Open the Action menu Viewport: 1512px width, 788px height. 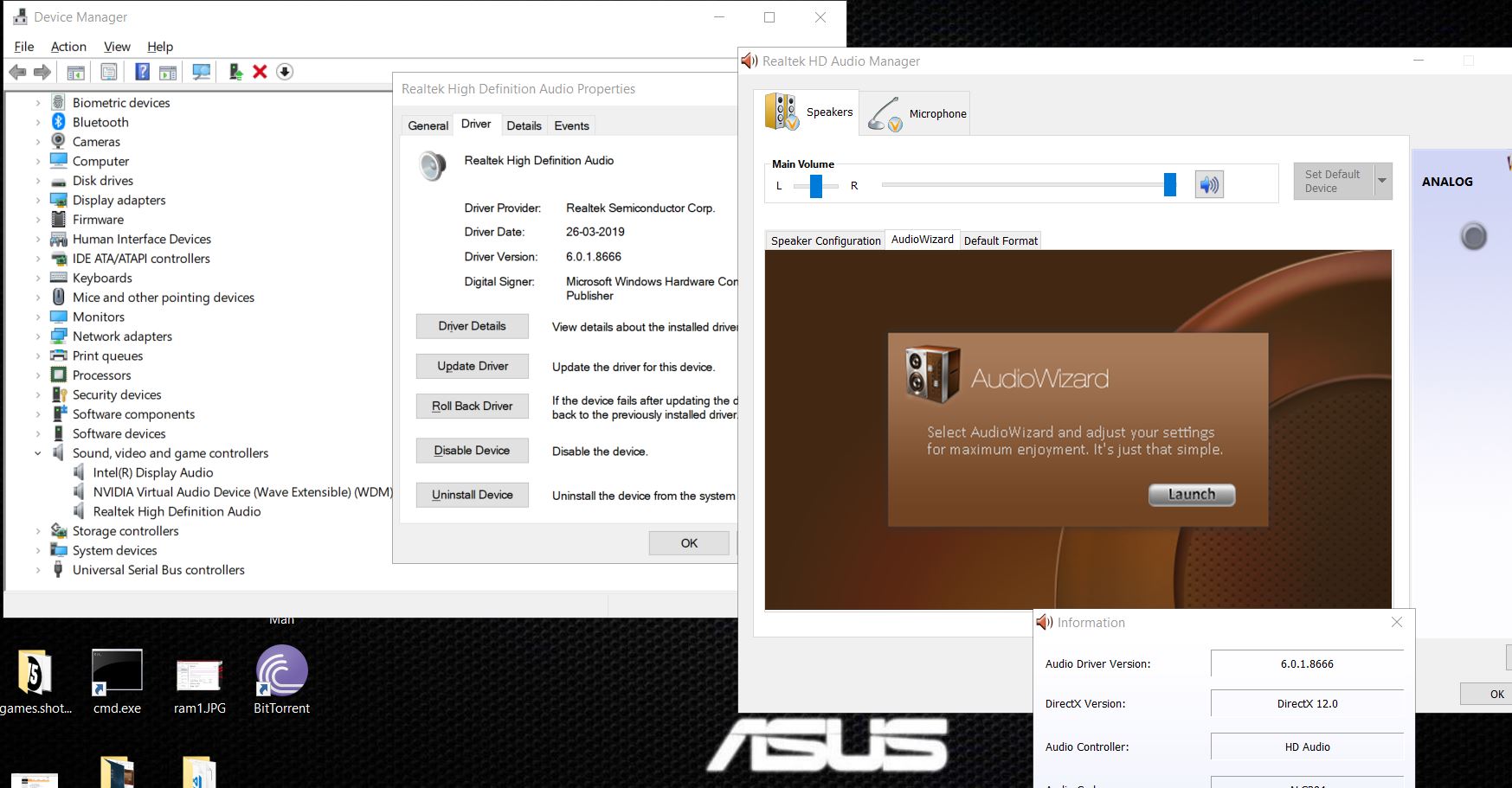point(68,47)
